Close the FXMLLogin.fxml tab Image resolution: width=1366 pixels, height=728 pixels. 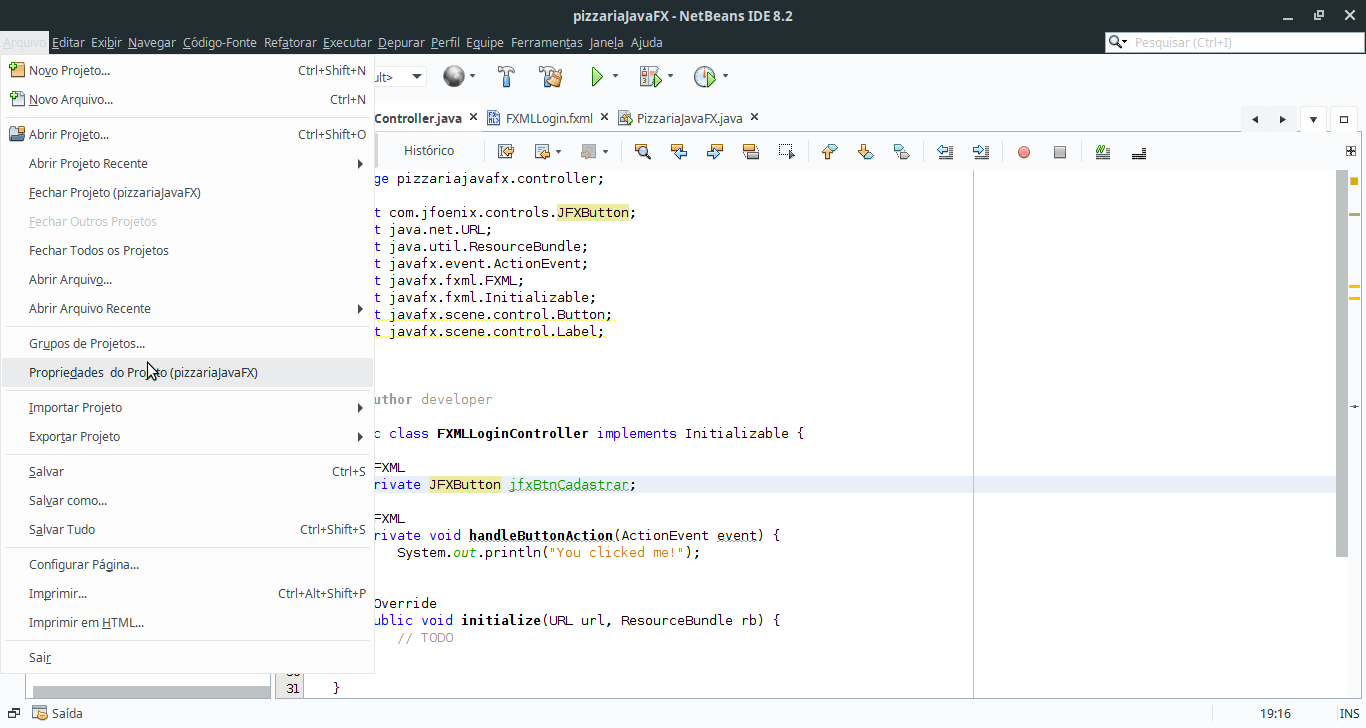[602, 117]
